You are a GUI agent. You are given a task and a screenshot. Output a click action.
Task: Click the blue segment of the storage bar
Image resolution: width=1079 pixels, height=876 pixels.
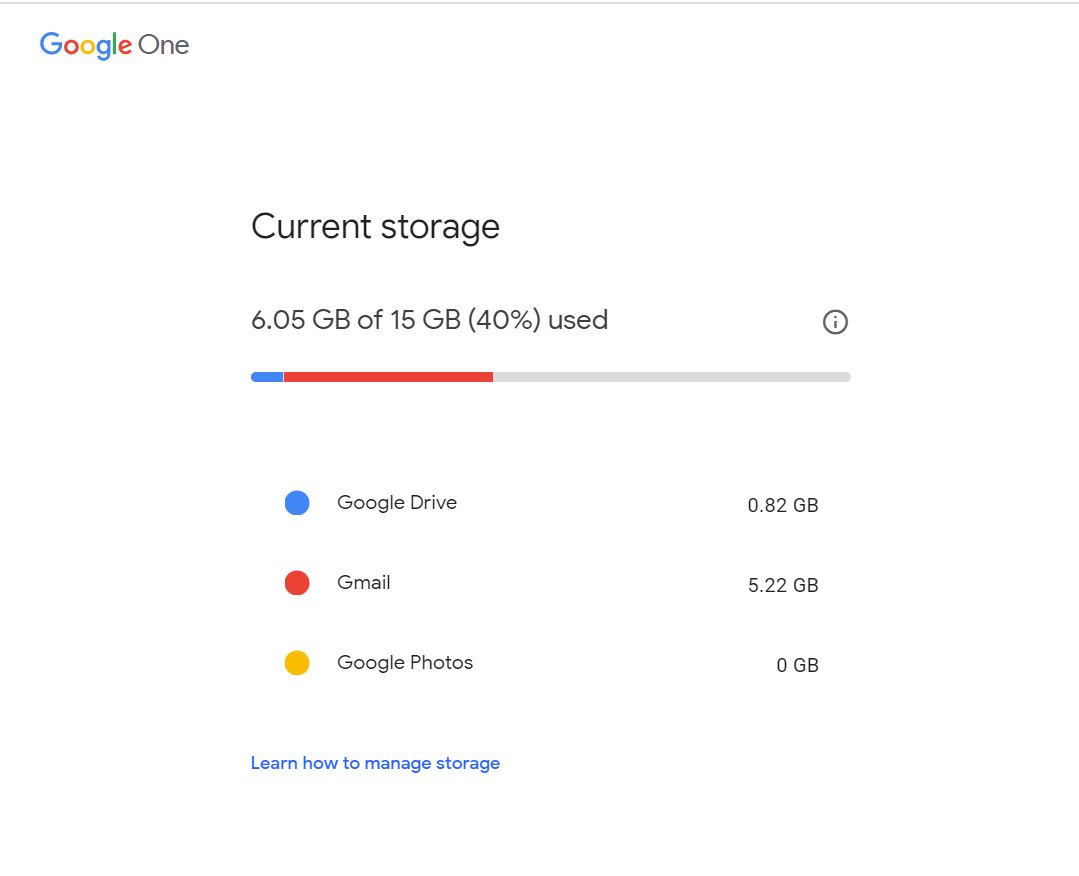[x=267, y=376]
